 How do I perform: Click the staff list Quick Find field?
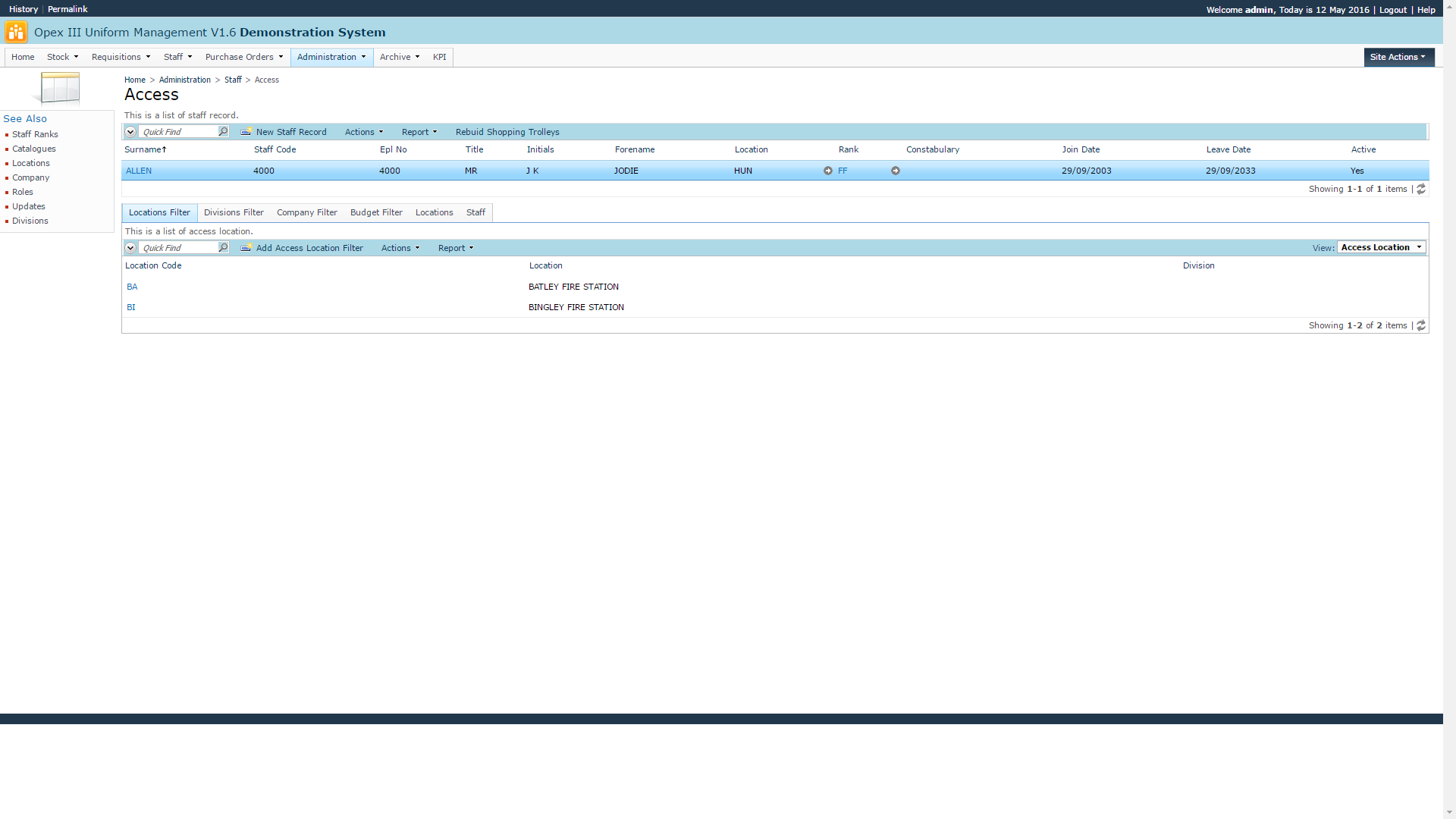178,132
